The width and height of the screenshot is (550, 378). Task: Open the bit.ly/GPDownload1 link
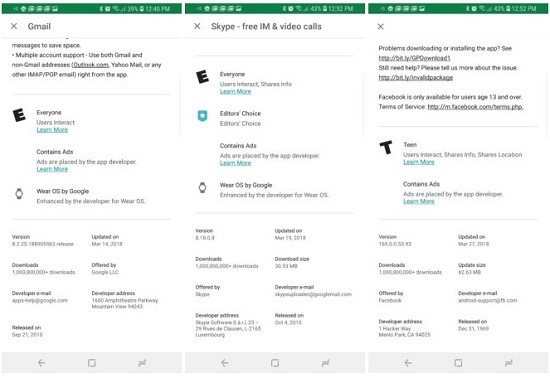click(x=415, y=58)
